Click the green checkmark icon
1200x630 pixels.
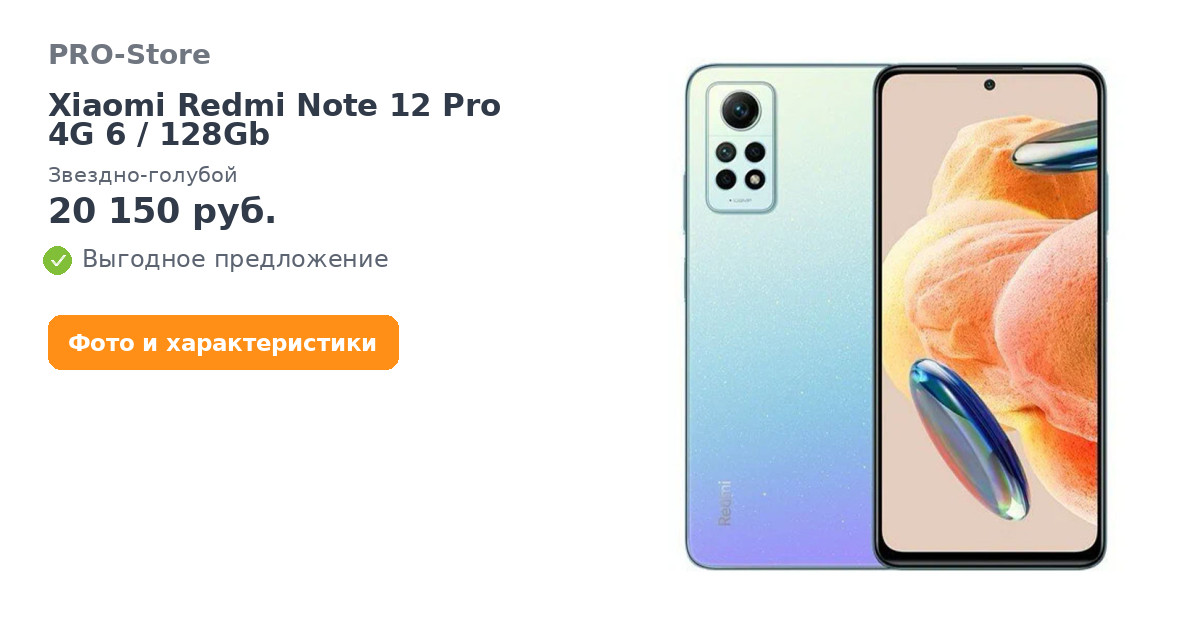(58, 260)
